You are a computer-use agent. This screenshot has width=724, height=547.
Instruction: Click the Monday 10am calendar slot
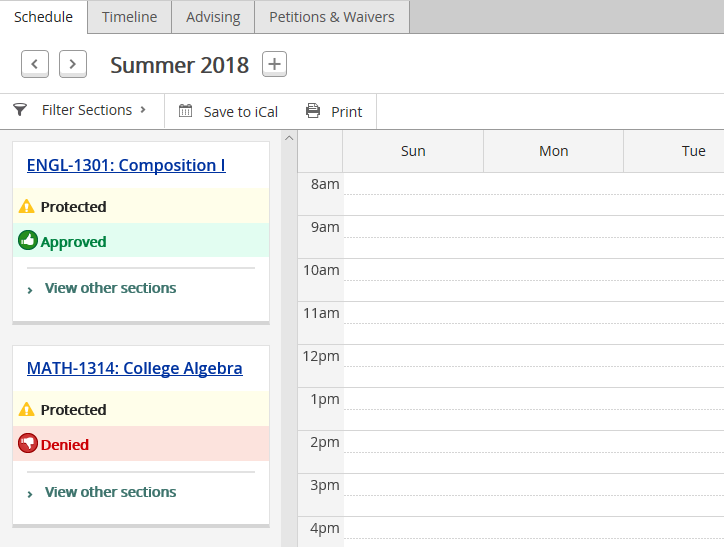(553, 280)
